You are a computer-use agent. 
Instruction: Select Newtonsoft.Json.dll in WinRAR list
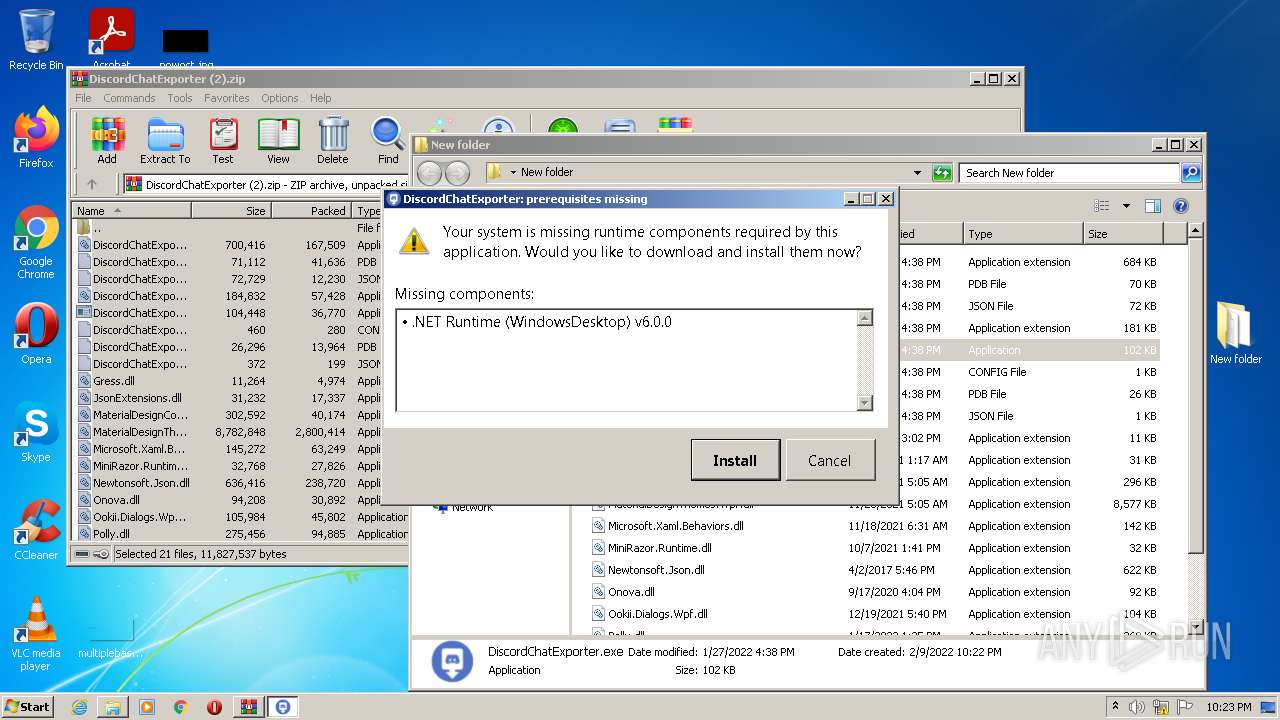[x=141, y=483]
